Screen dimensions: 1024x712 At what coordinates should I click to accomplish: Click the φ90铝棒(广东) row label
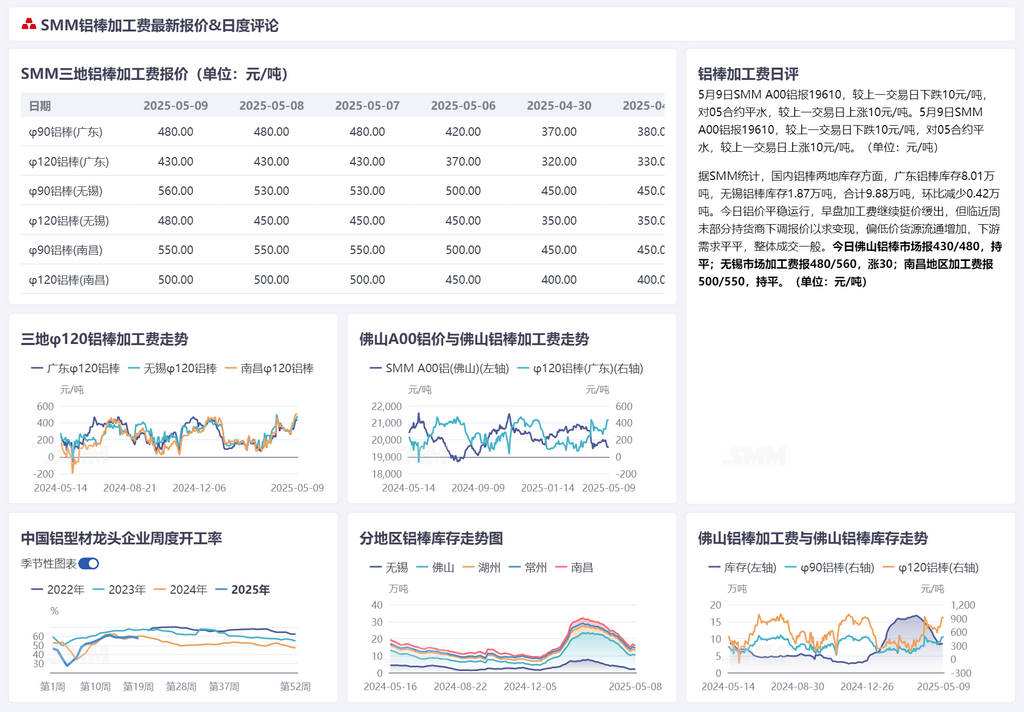[x=65, y=132]
